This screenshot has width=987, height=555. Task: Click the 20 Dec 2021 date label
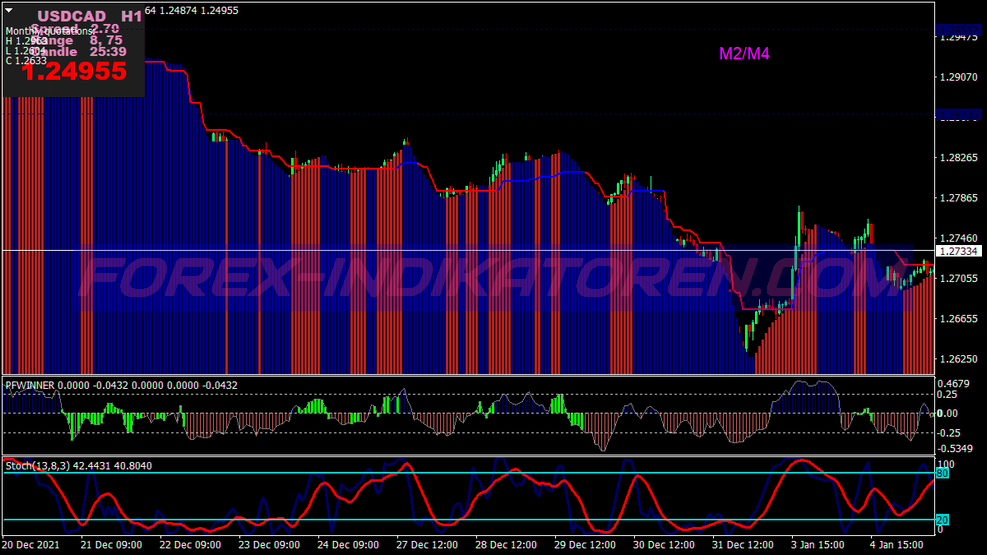point(31,545)
